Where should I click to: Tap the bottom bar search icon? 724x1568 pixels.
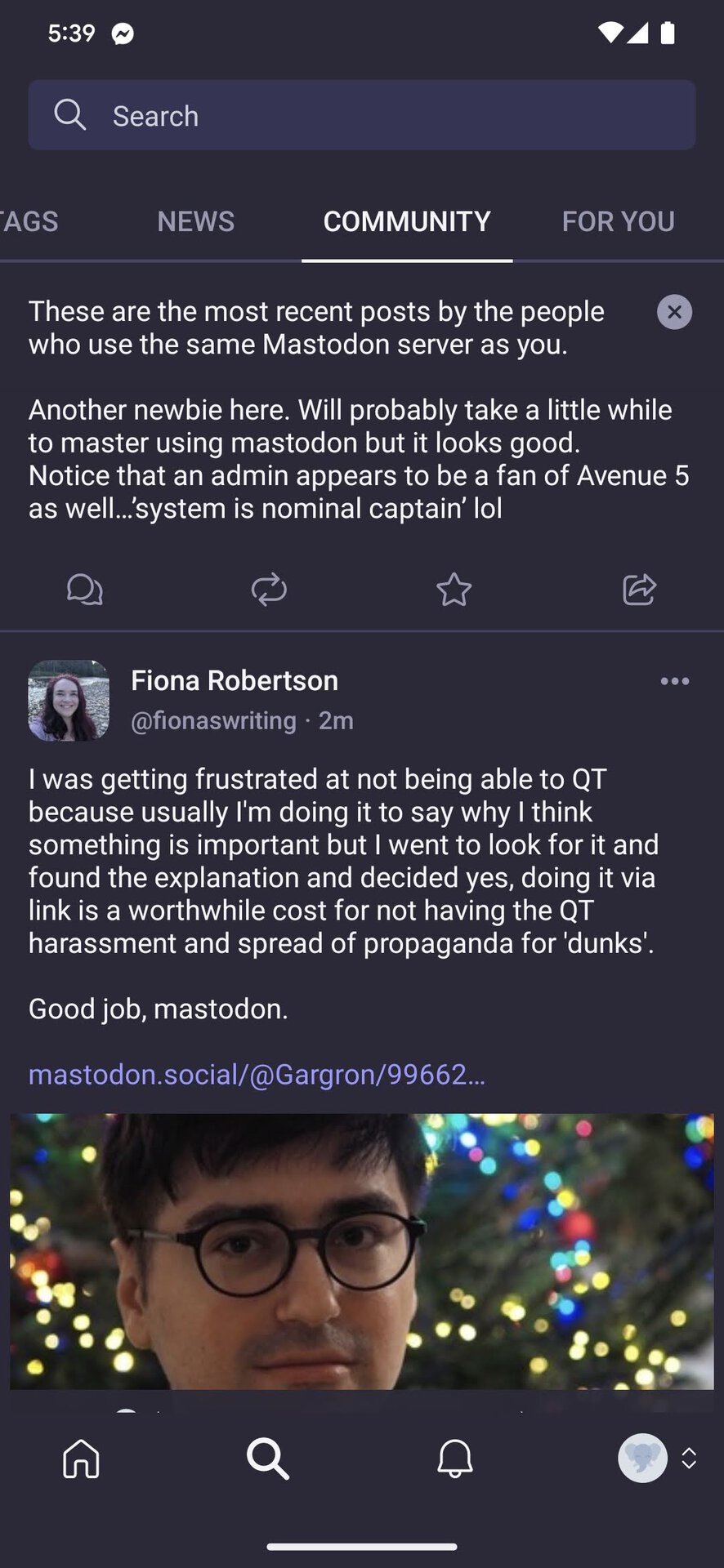[268, 1458]
